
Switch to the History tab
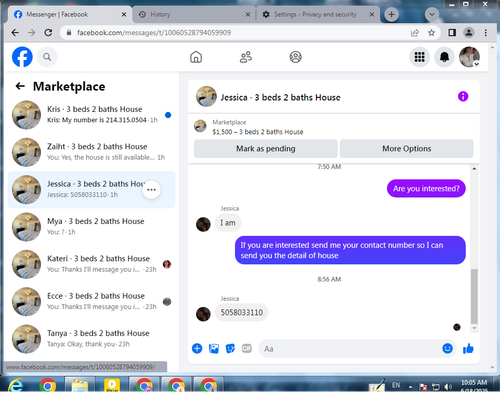click(x=193, y=14)
